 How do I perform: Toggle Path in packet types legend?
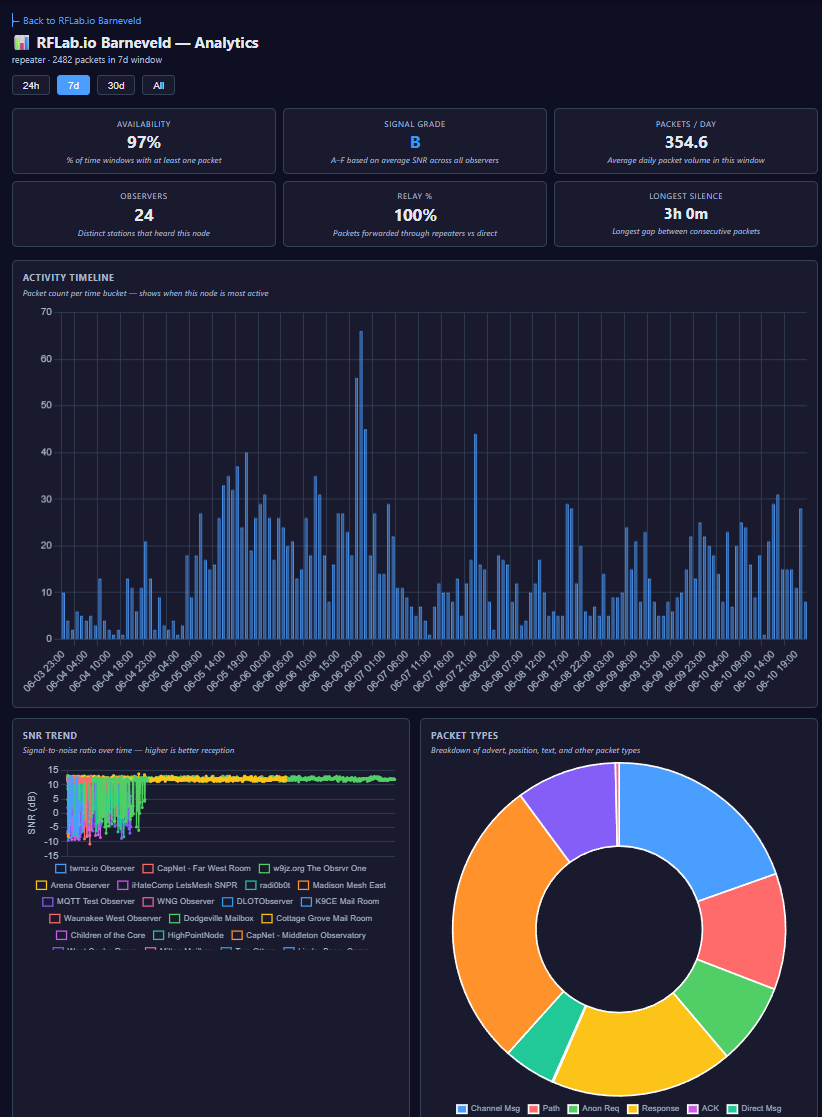point(543,1108)
